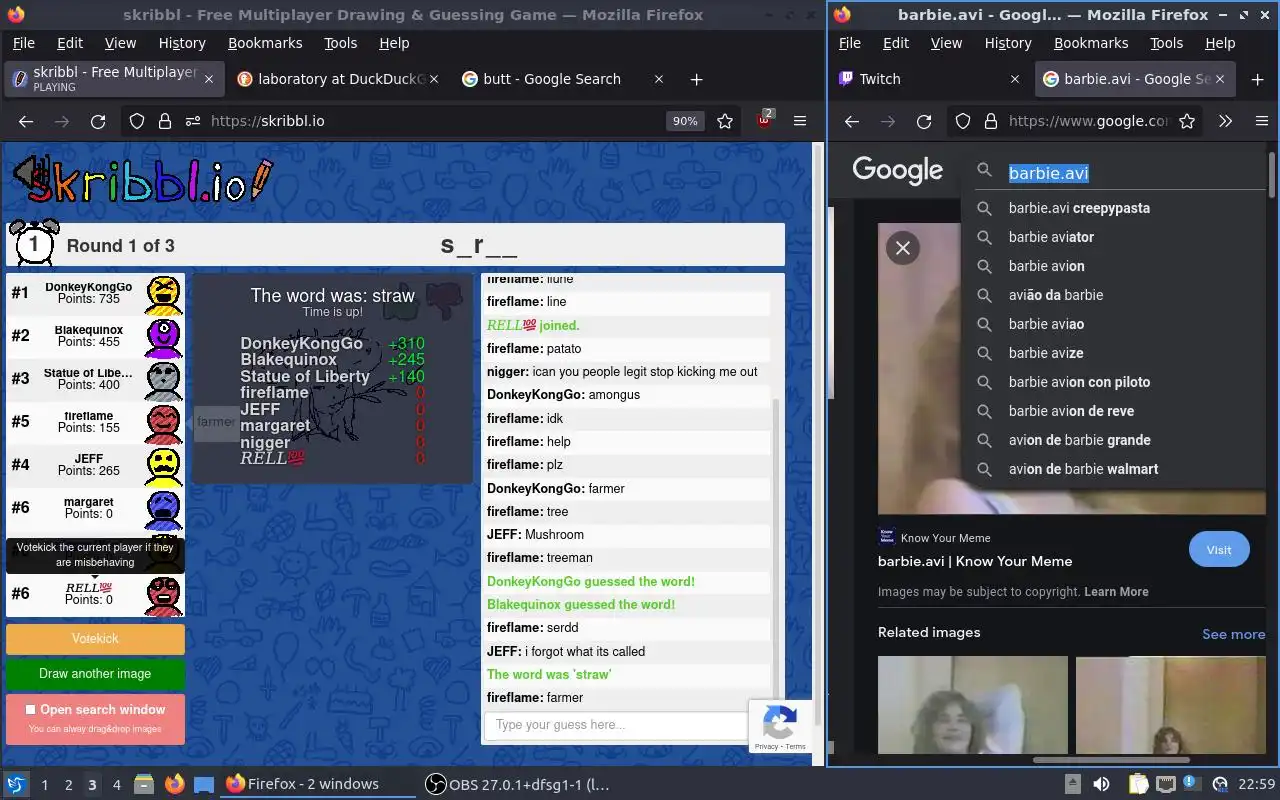This screenshot has height=800, width=1280.
Task: Show more toolbar items via overflow chevrons
Action: click(1225, 121)
